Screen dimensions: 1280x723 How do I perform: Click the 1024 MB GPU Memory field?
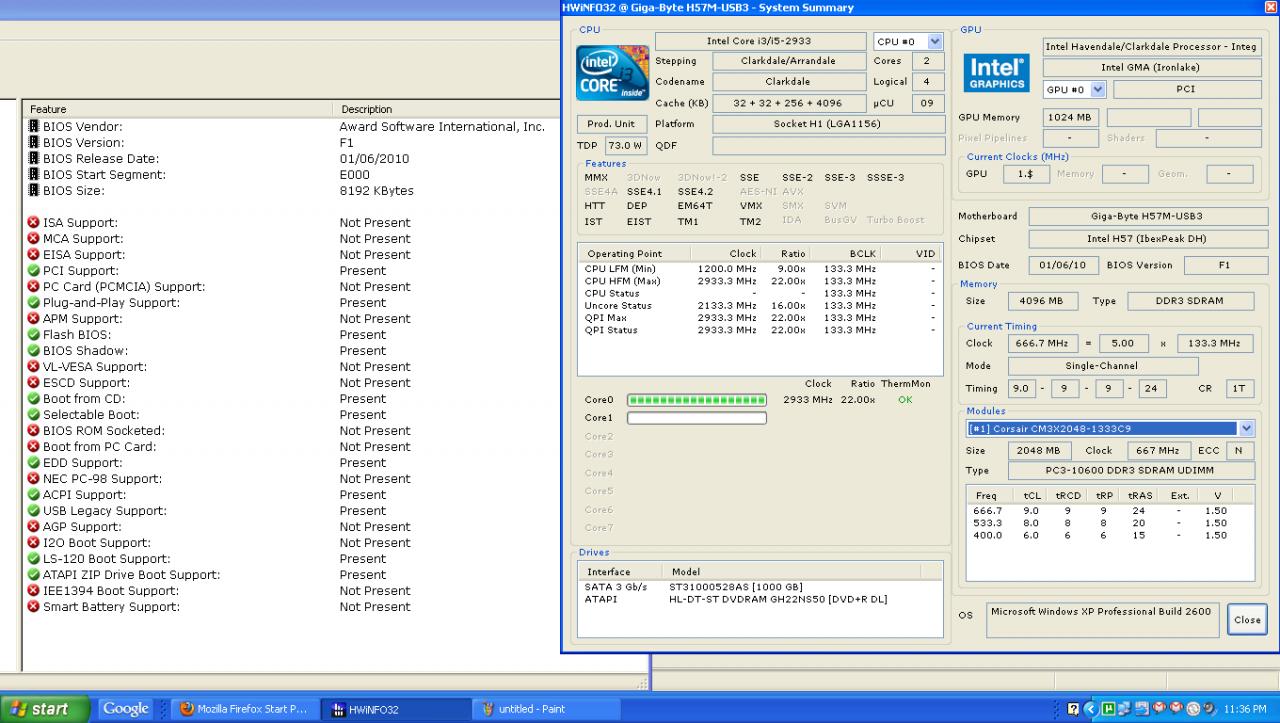(1071, 118)
